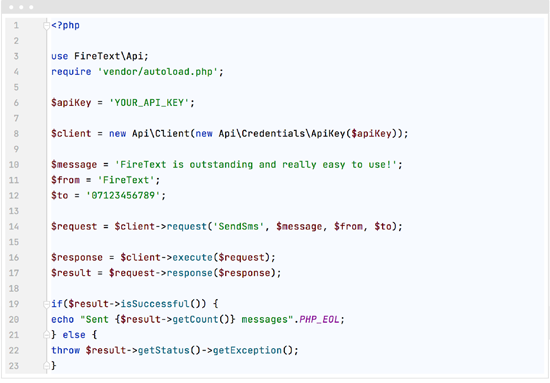Image resolution: width=550 pixels, height=383 pixels.
Task: Click the $to variable on line 12
Action: pyautogui.click(x=60, y=196)
